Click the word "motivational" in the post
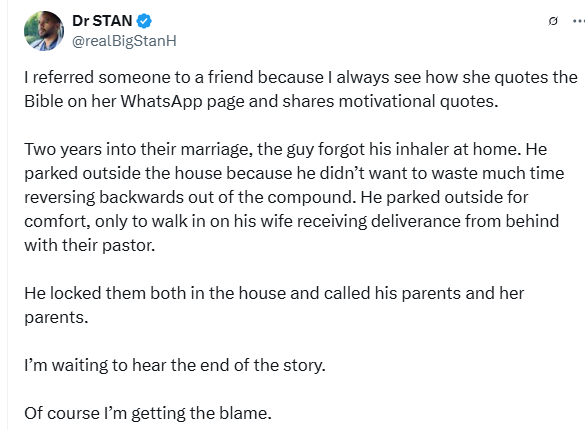585x430 pixels. tap(387, 101)
